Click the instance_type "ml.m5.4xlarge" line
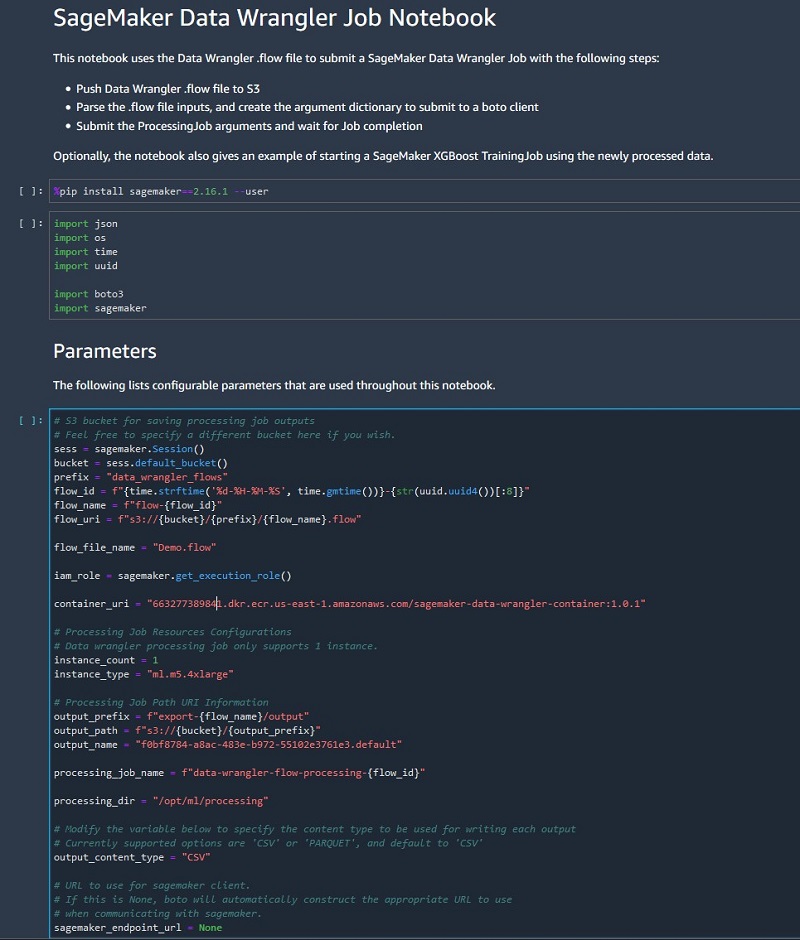This screenshot has width=800, height=940. pos(144,674)
